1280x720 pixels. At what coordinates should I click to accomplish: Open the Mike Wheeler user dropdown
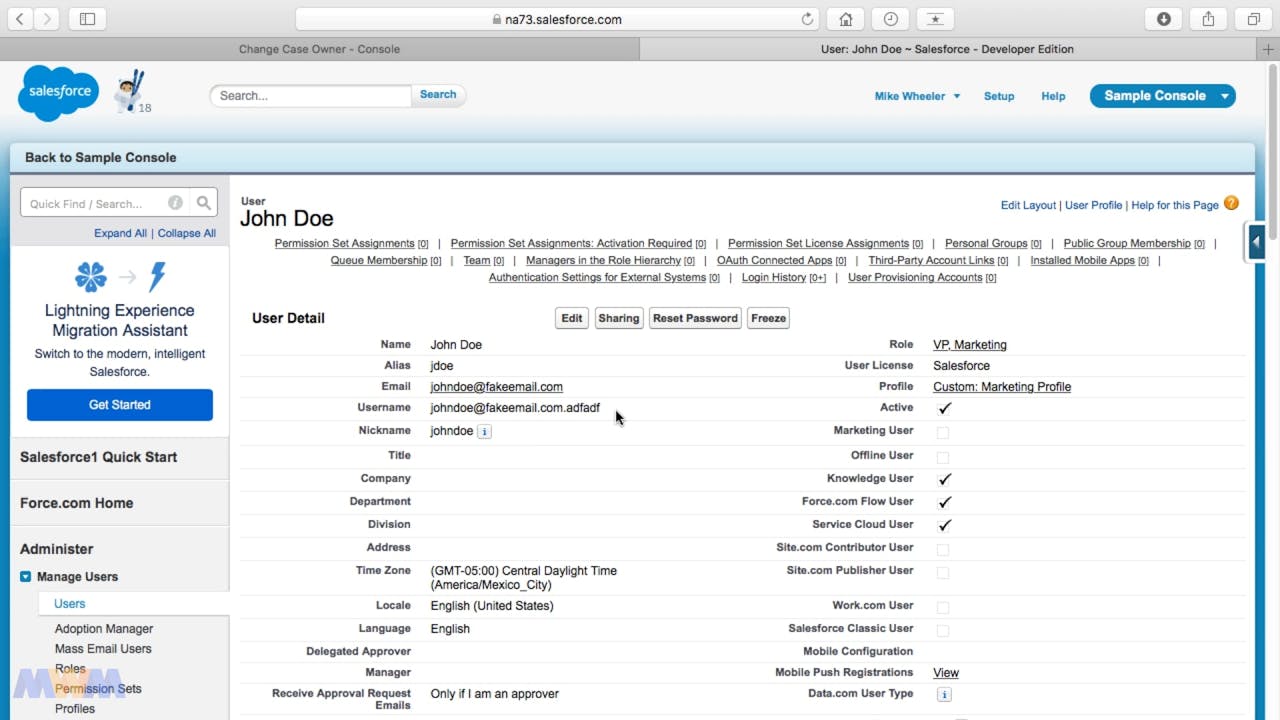tap(917, 96)
